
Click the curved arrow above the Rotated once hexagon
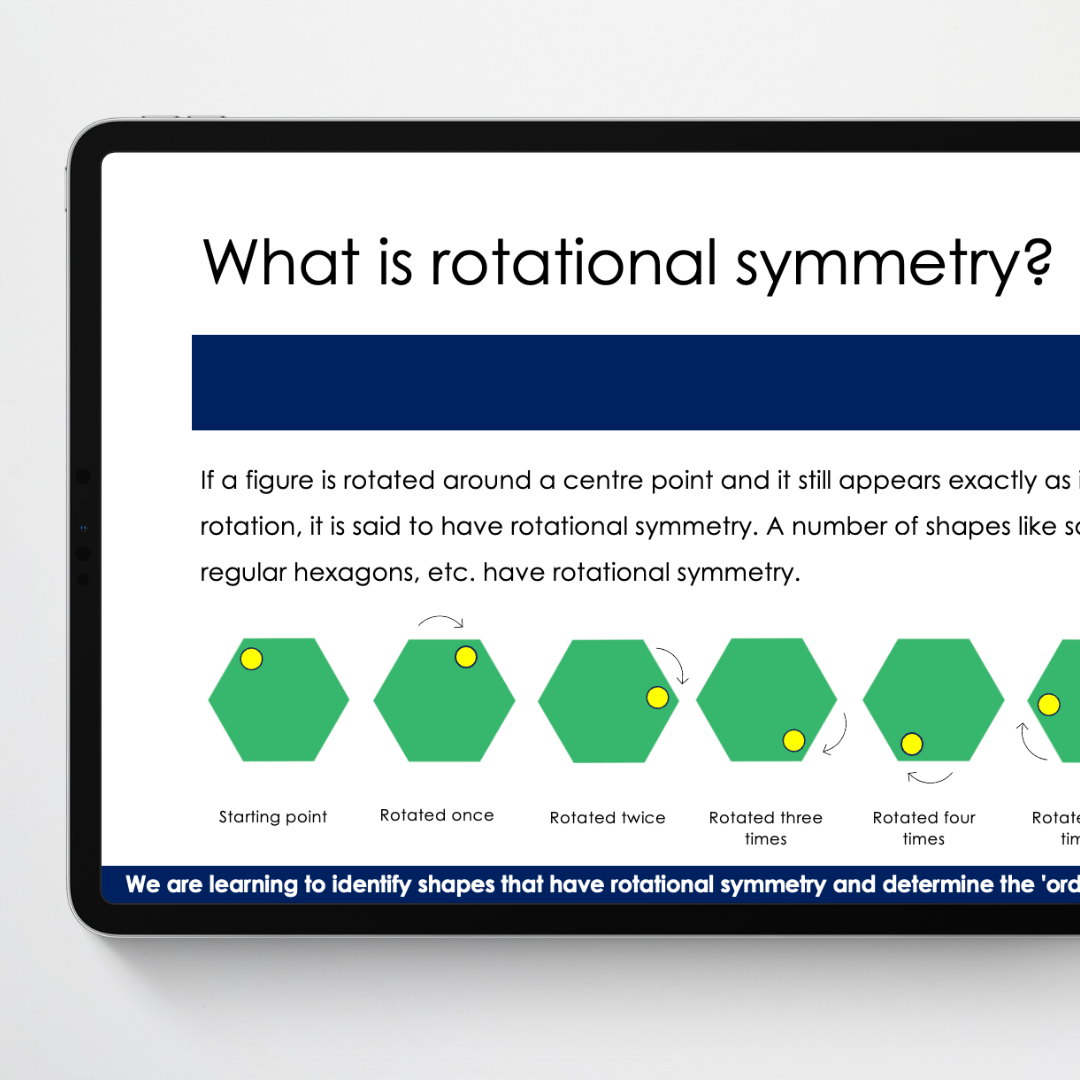pos(441,623)
